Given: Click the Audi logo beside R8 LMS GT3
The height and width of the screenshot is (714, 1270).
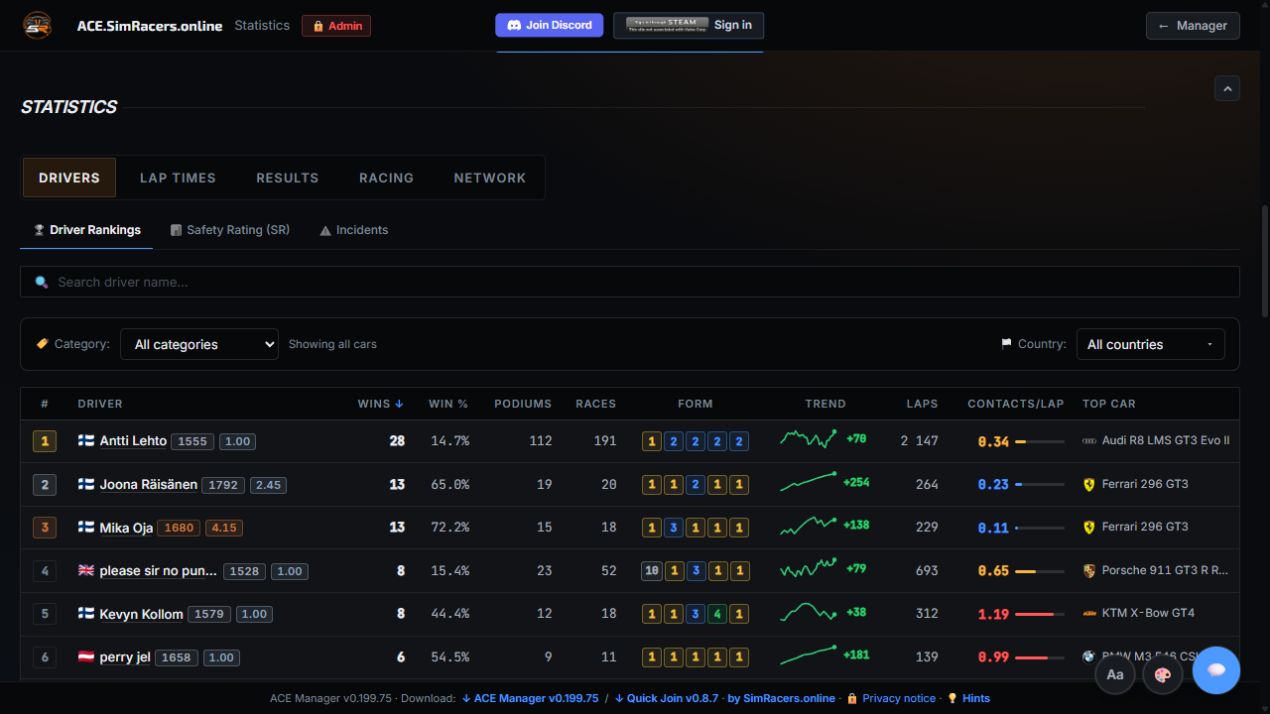Looking at the screenshot, I should tap(1089, 441).
